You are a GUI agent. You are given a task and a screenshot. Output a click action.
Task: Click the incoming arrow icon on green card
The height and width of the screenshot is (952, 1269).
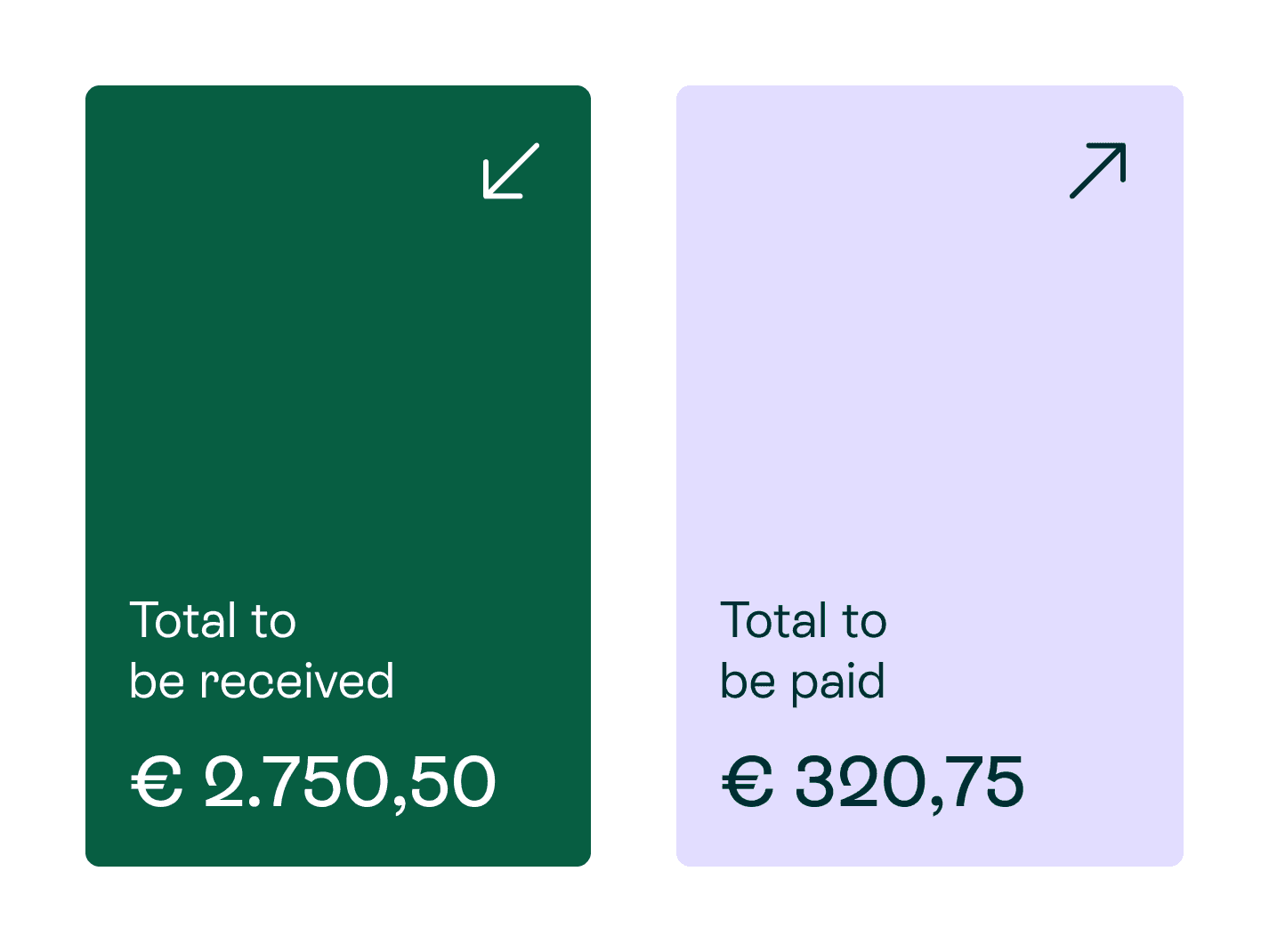pyautogui.click(x=512, y=171)
